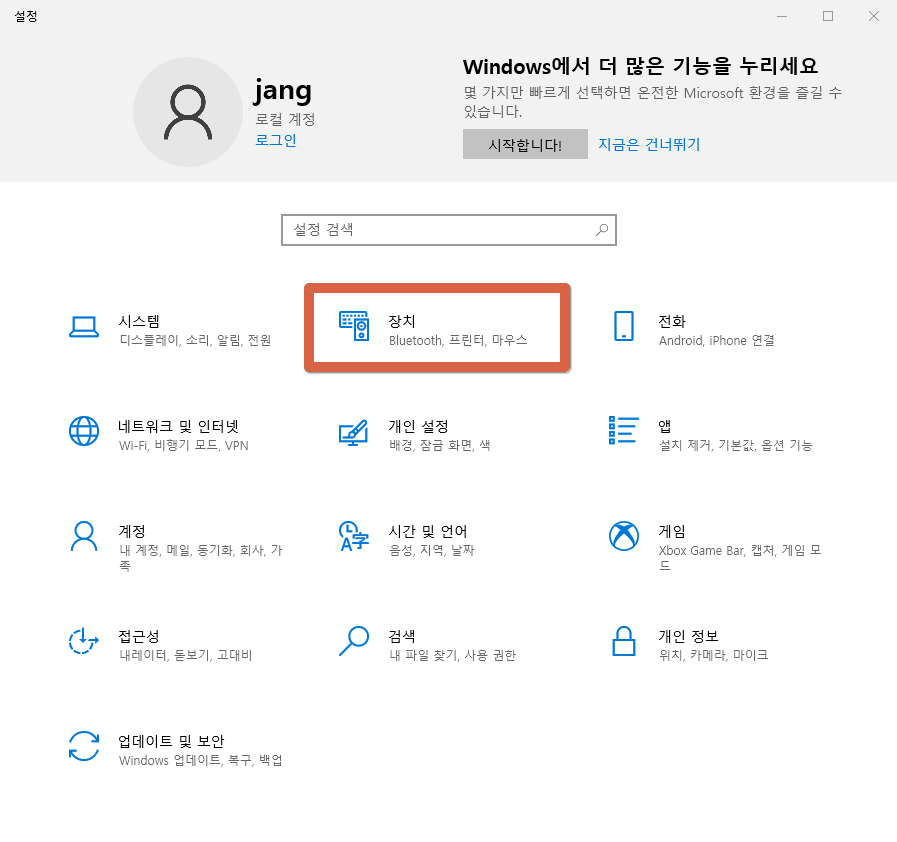Open 업데이트 및 보안 label
897x842 pixels.
coord(172,741)
